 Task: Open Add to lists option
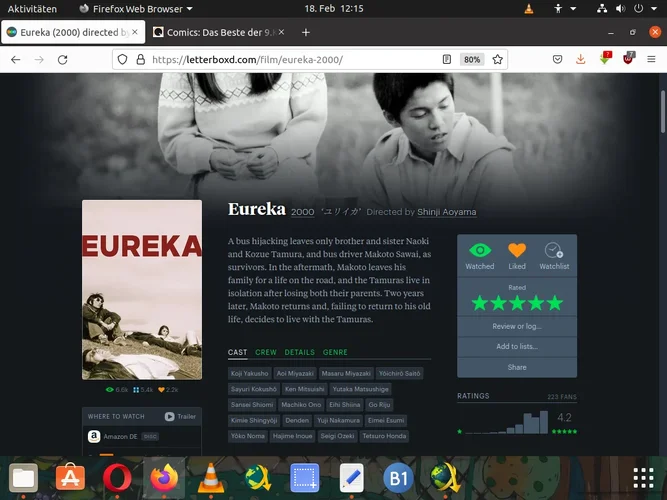click(517, 346)
